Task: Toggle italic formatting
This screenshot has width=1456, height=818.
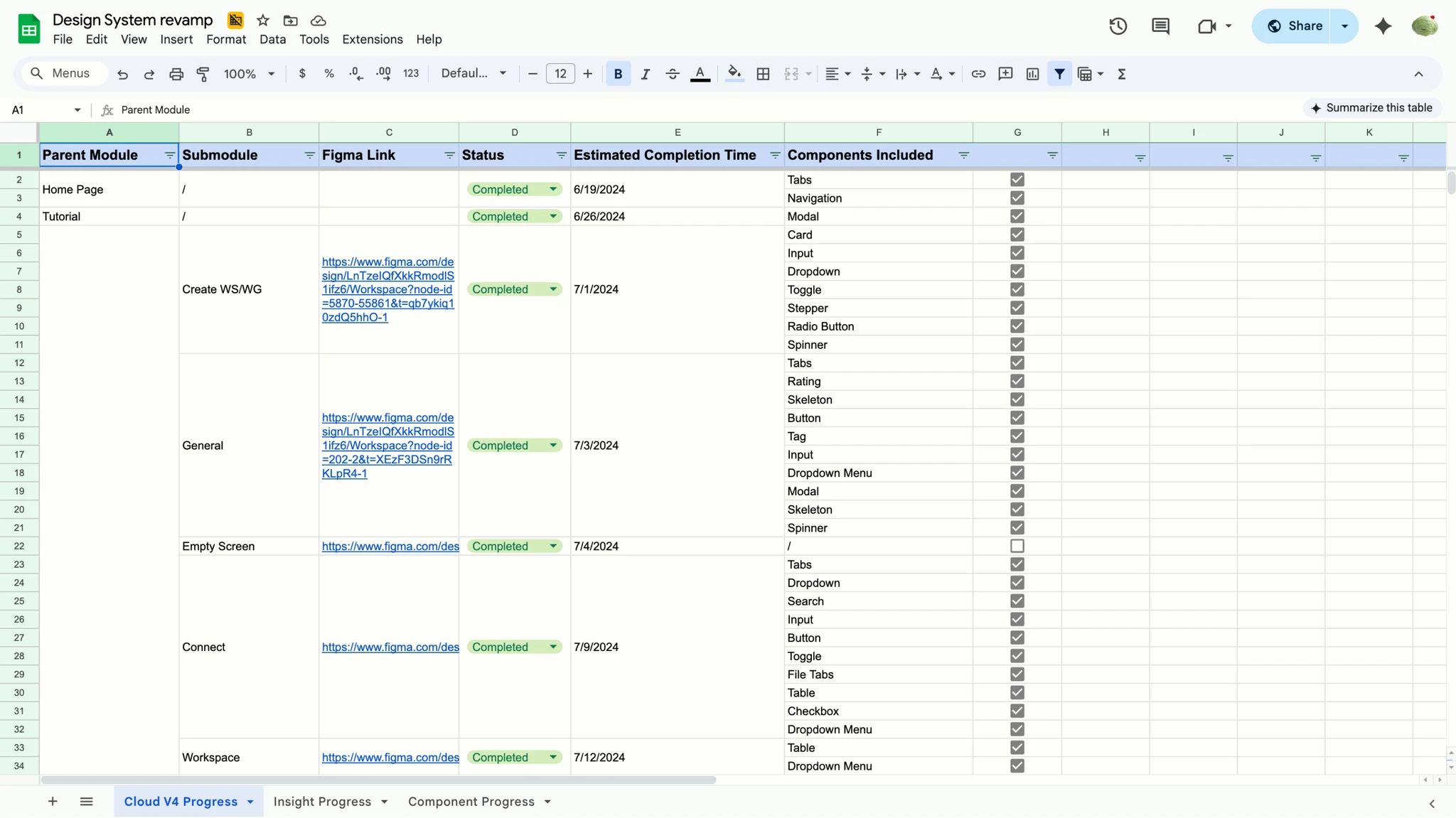Action: coord(645,74)
